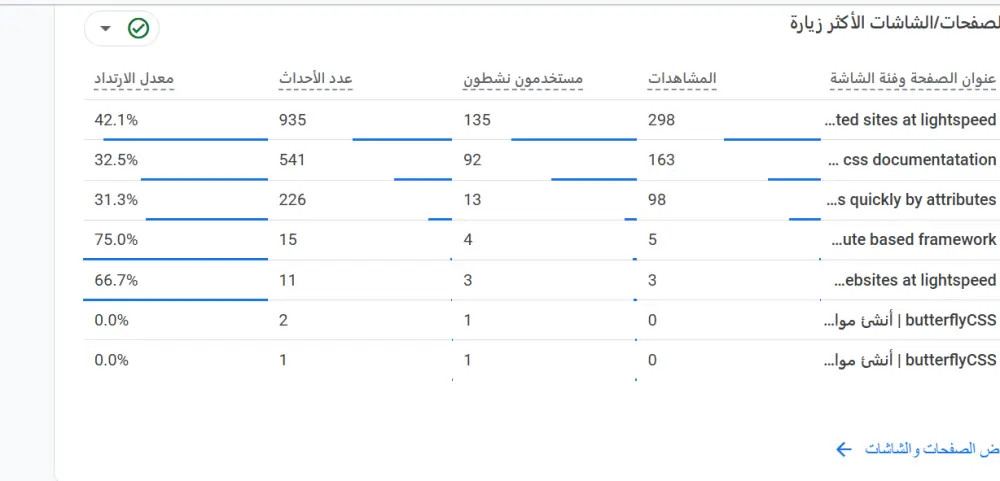
Task: Click عنوان الصفحة وفئة الشاشة column header
Action: pyautogui.click(x=913, y=79)
